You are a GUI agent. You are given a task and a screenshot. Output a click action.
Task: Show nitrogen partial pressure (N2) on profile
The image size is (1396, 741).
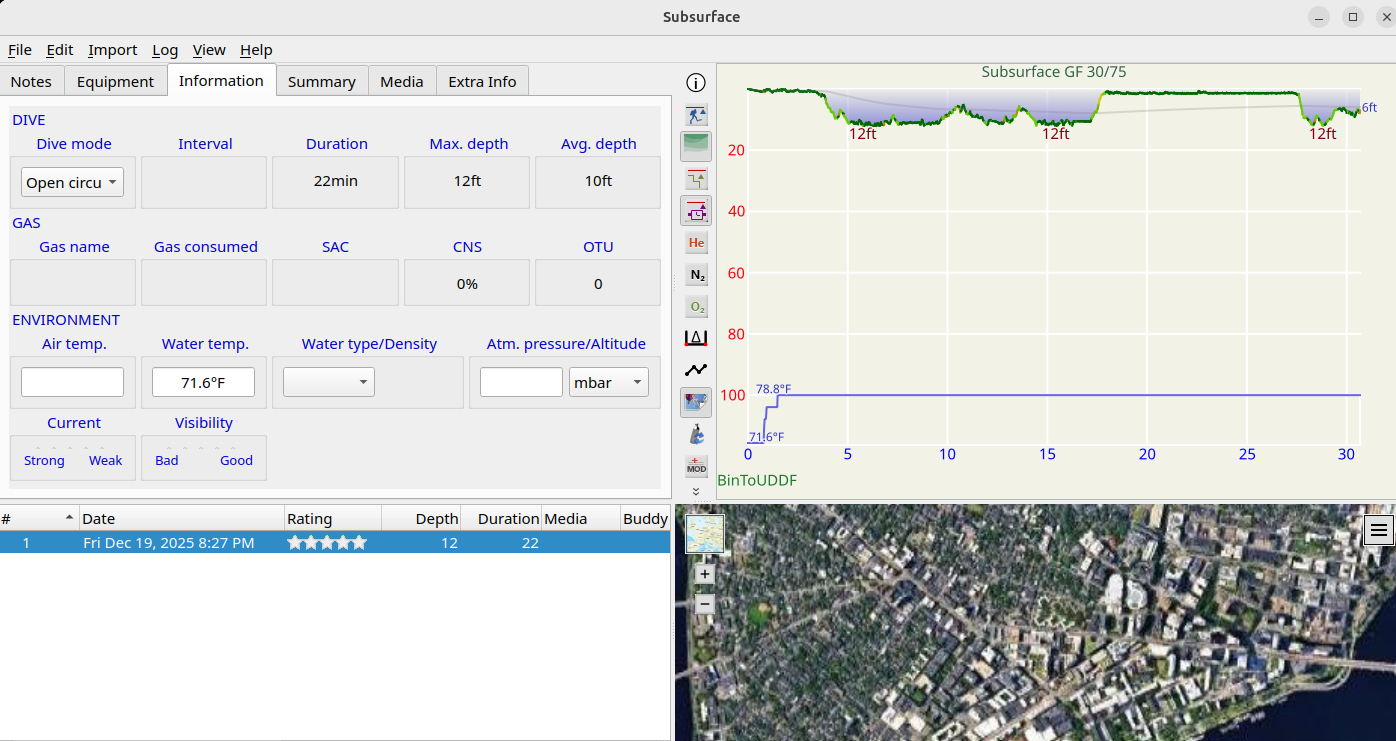pos(696,274)
